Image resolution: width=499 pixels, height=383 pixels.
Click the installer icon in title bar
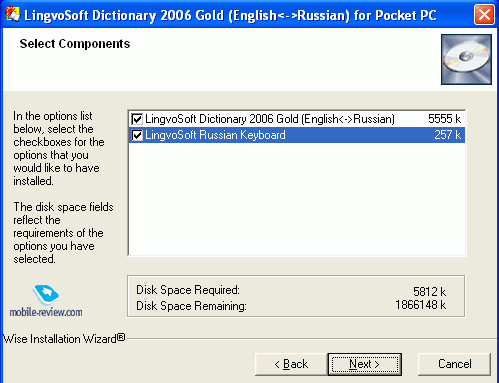[x=12, y=14]
